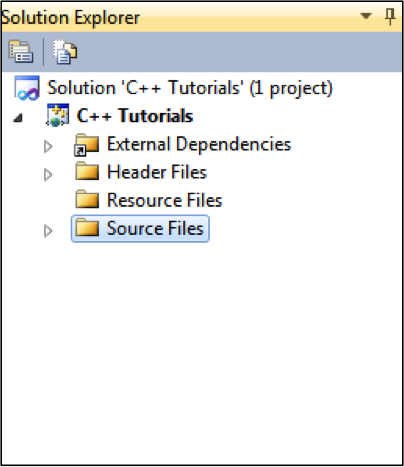The width and height of the screenshot is (404, 467).
Task: Select the Header Files label
Action: tap(157, 172)
